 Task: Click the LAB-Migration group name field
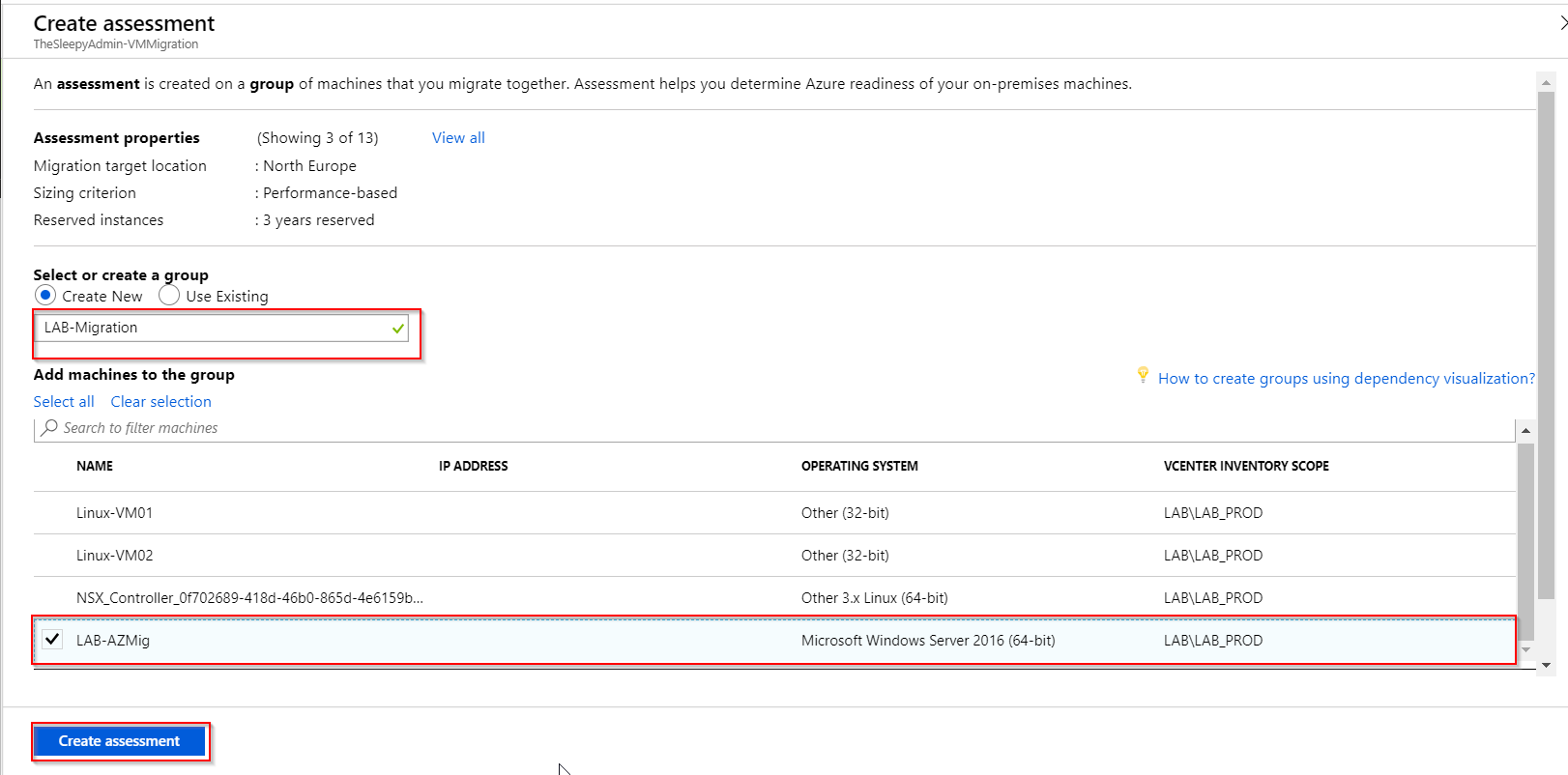point(213,329)
